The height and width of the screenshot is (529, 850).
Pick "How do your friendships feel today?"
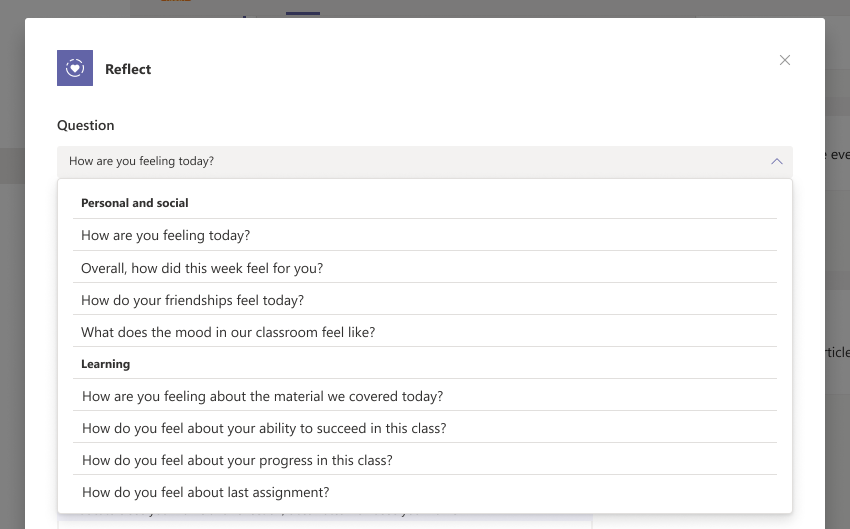click(192, 300)
